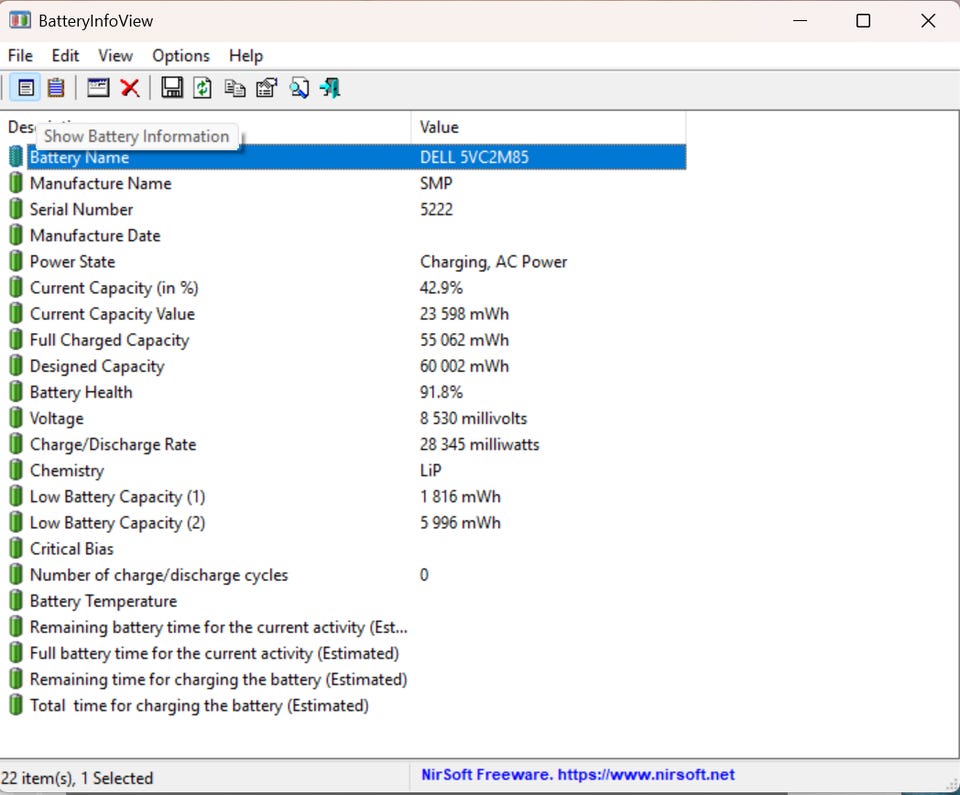The width and height of the screenshot is (960, 795).
Task: Click the 28 345 milliwatts value
Action: [479, 444]
